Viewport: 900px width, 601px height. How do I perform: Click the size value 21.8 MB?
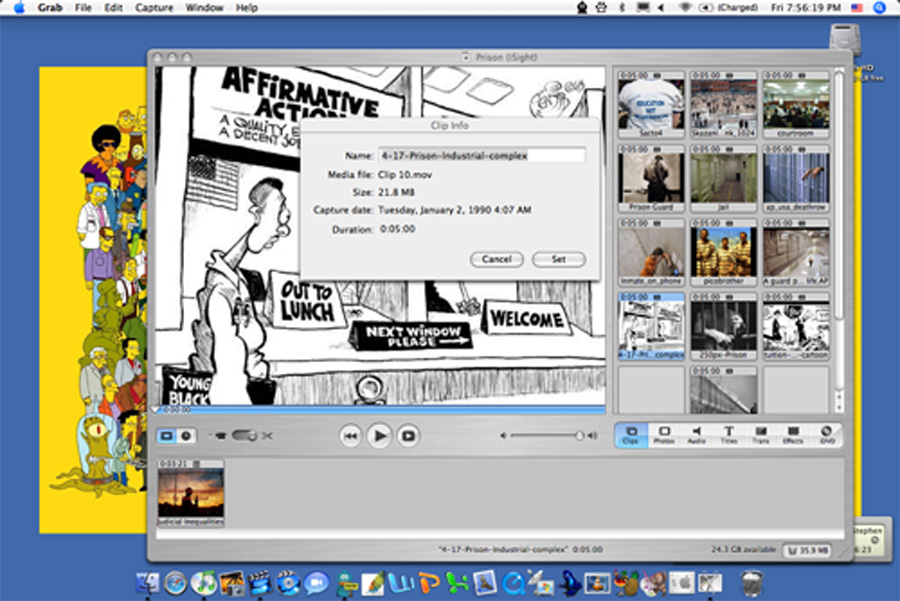coord(396,192)
